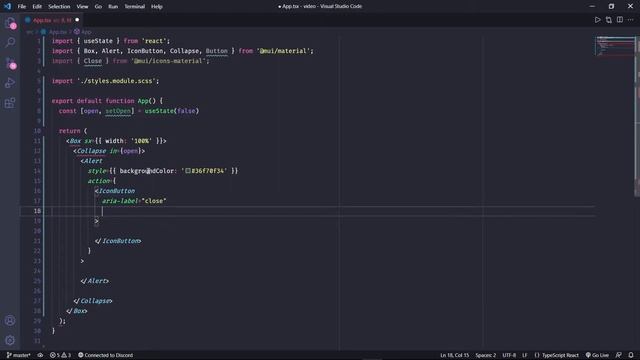Change TypeScript React language mode

point(556,355)
